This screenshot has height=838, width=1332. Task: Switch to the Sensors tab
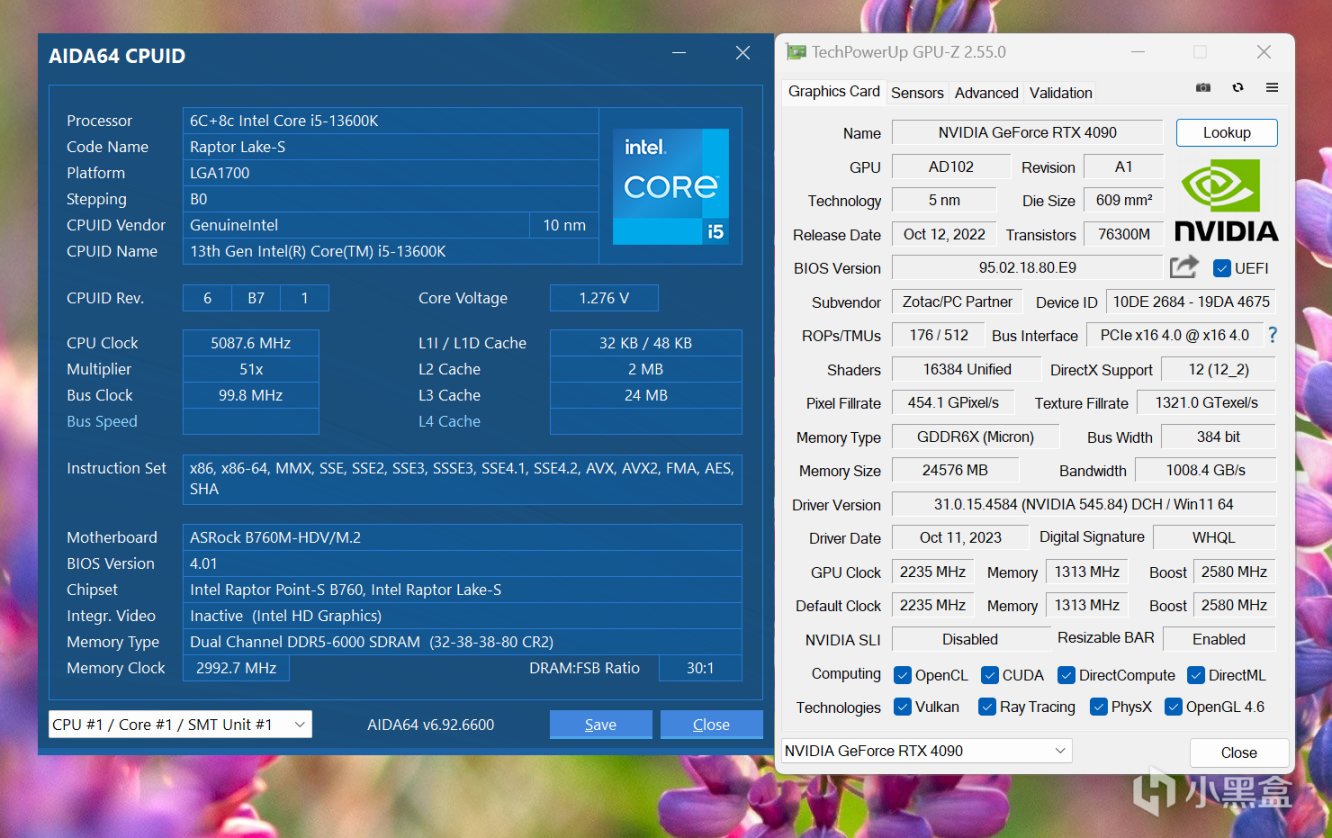point(917,92)
